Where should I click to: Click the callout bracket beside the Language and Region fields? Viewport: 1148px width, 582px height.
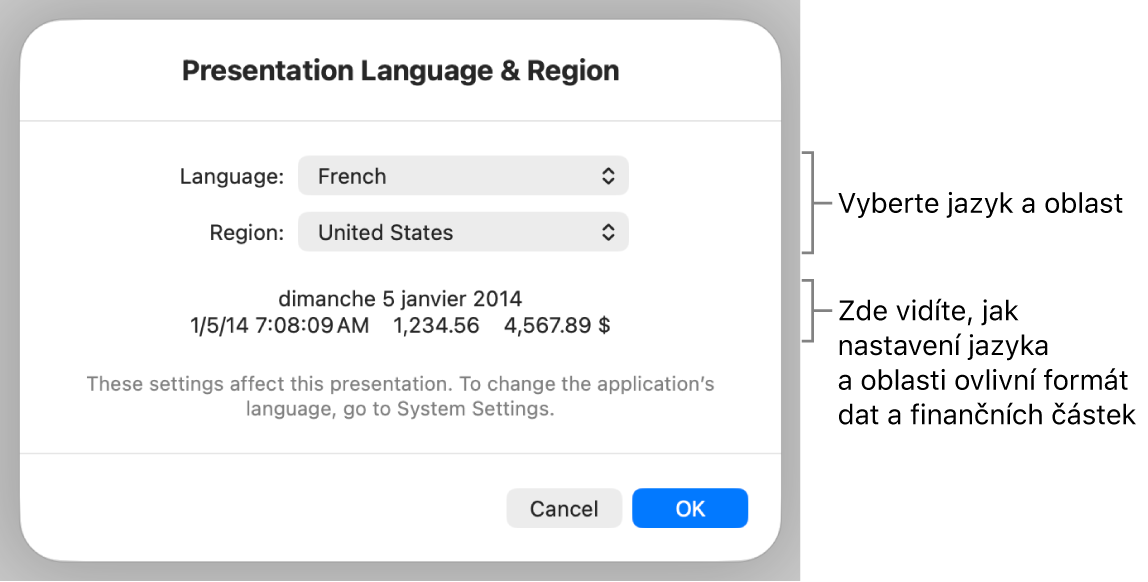click(812, 203)
